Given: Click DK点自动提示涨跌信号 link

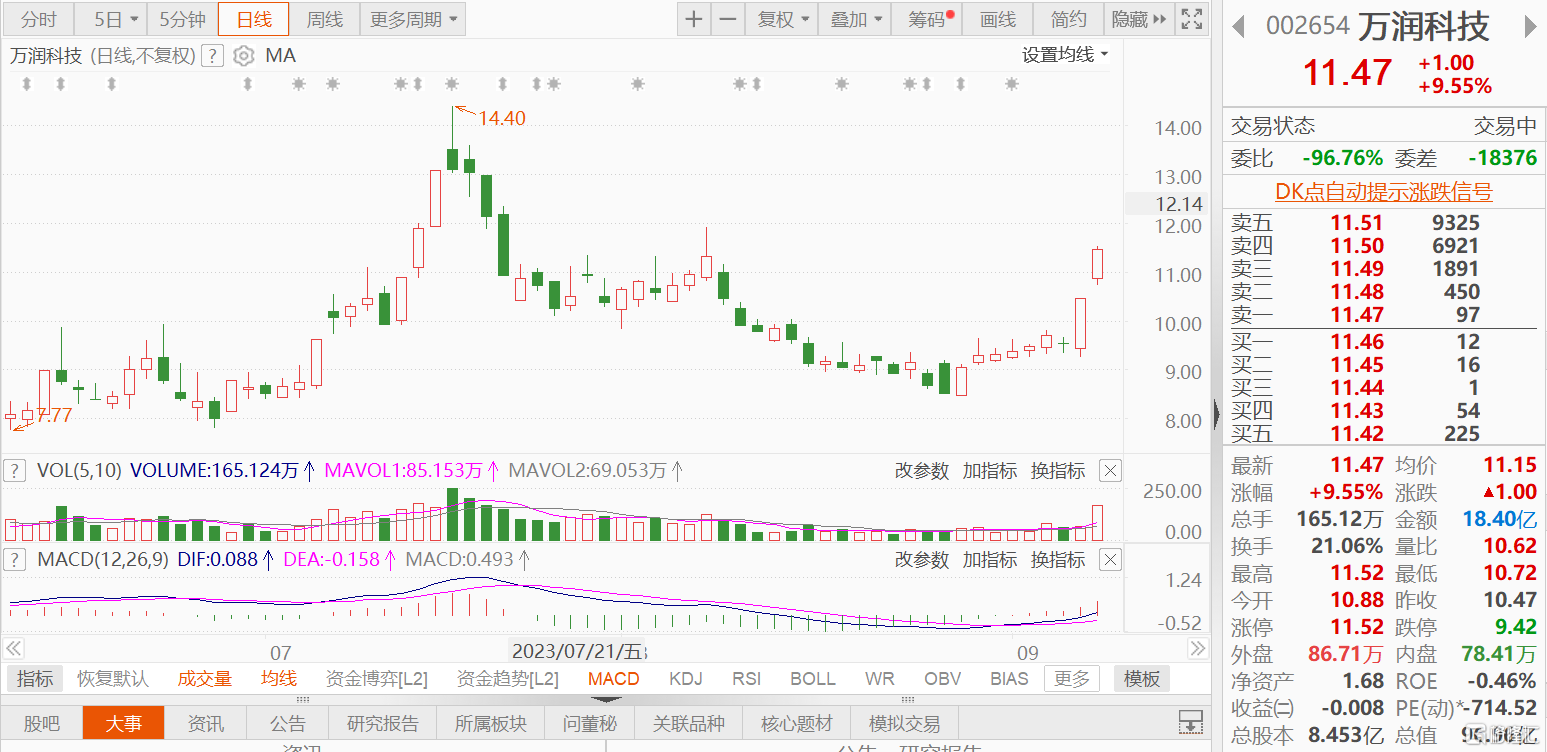Looking at the screenshot, I should pyautogui.click(x=1383, y=192).
